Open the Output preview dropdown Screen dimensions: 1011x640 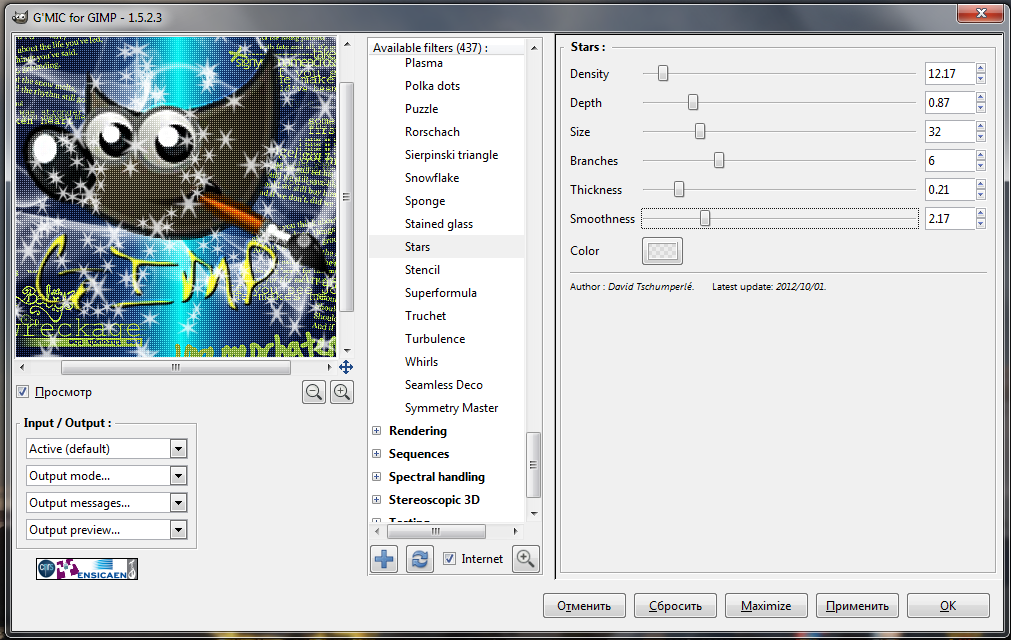click(106, 530)
